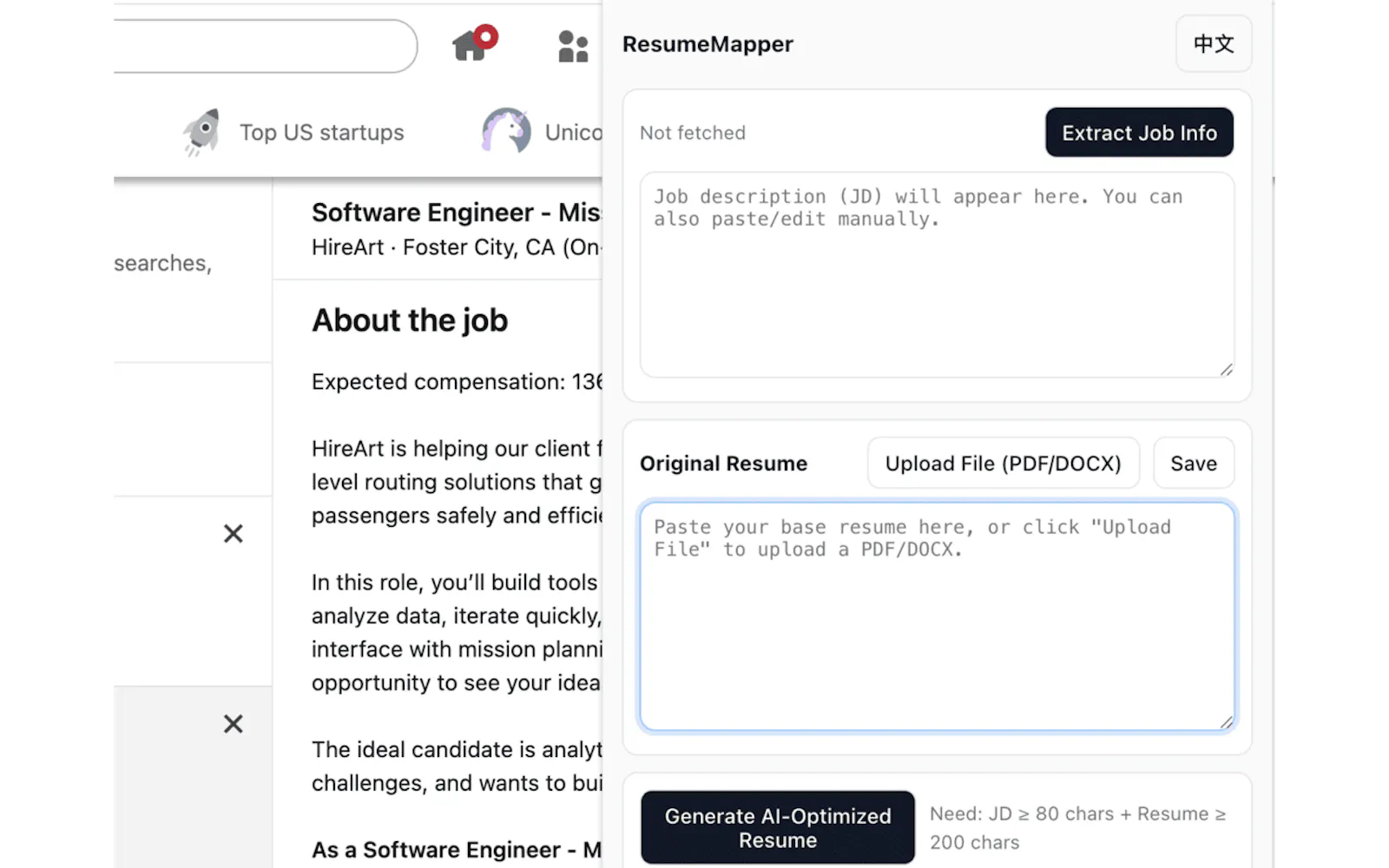Click the rocket icon for Top US startups
Viewport: 1389px width, 868px height.
(202, 133)
